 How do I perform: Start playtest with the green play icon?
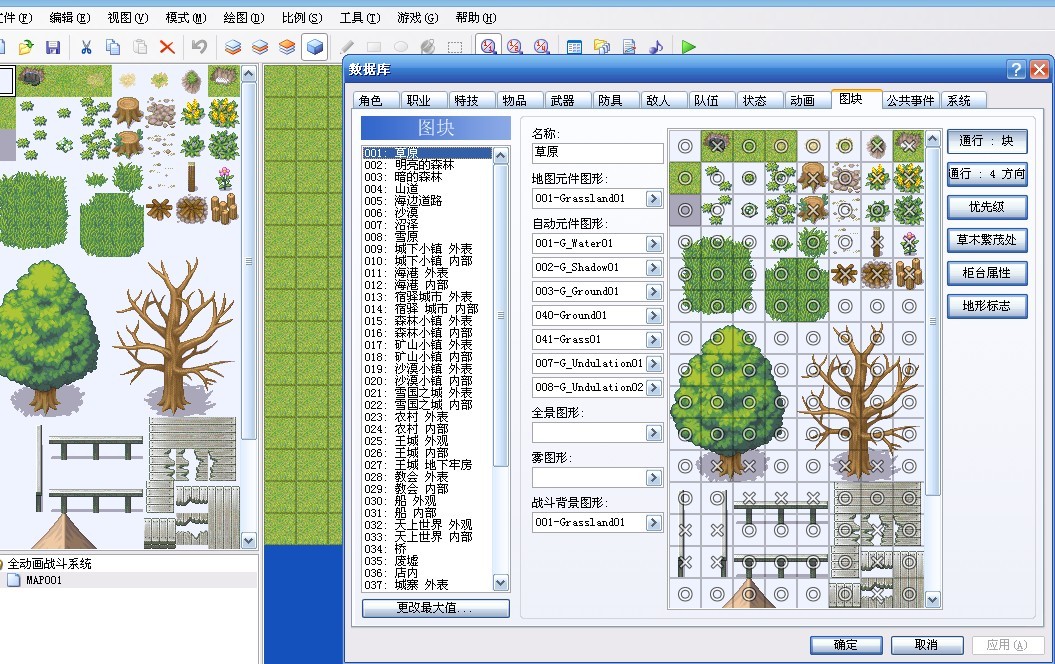pyautogui.click(x=688, y=47)
